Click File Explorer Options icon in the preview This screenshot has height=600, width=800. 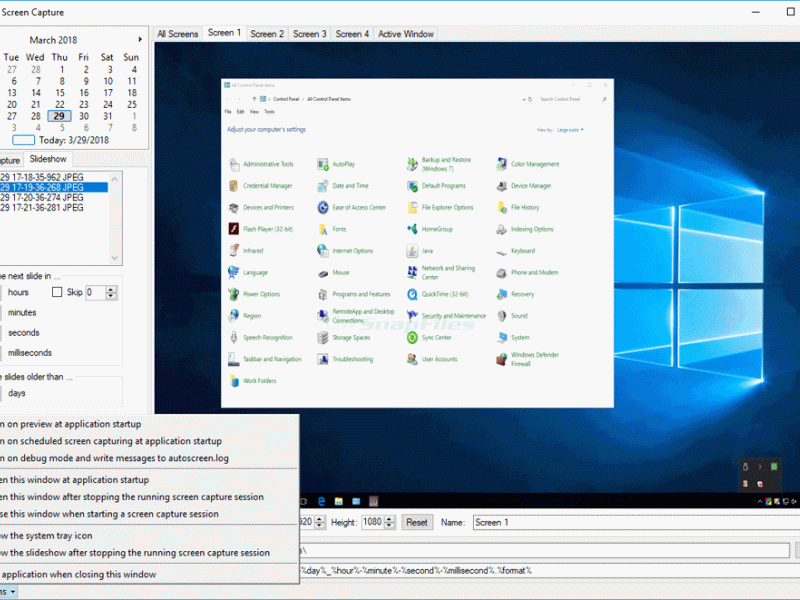click(412, 208)
